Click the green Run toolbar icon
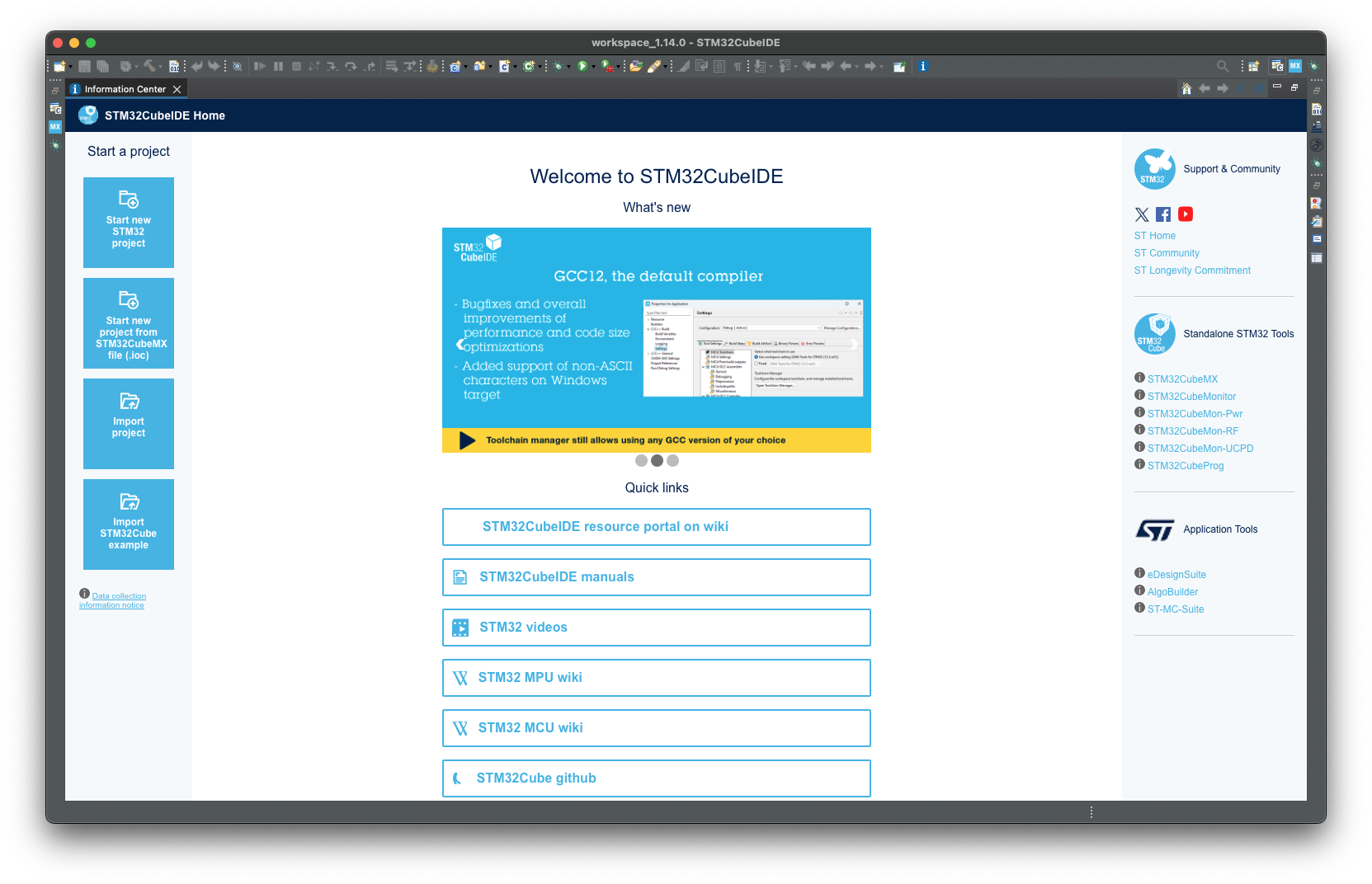Image resolution: width=1372 pixels, height=884 pixels. (x=582, y=66)
